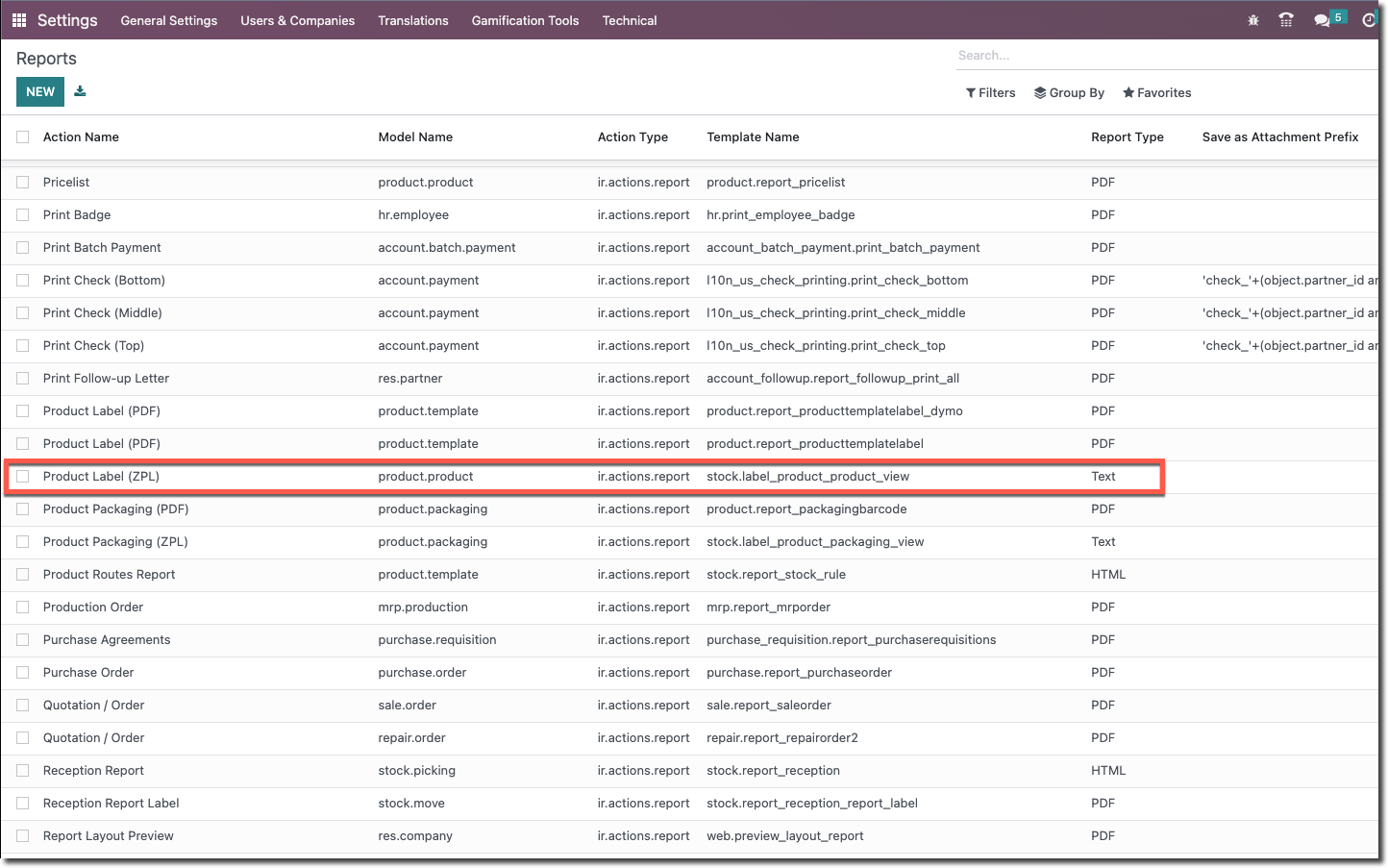Image resolution: width=1388 pixels, height=868 pixels.
Task: Open the General Settings menu
Action: [169, 20]
